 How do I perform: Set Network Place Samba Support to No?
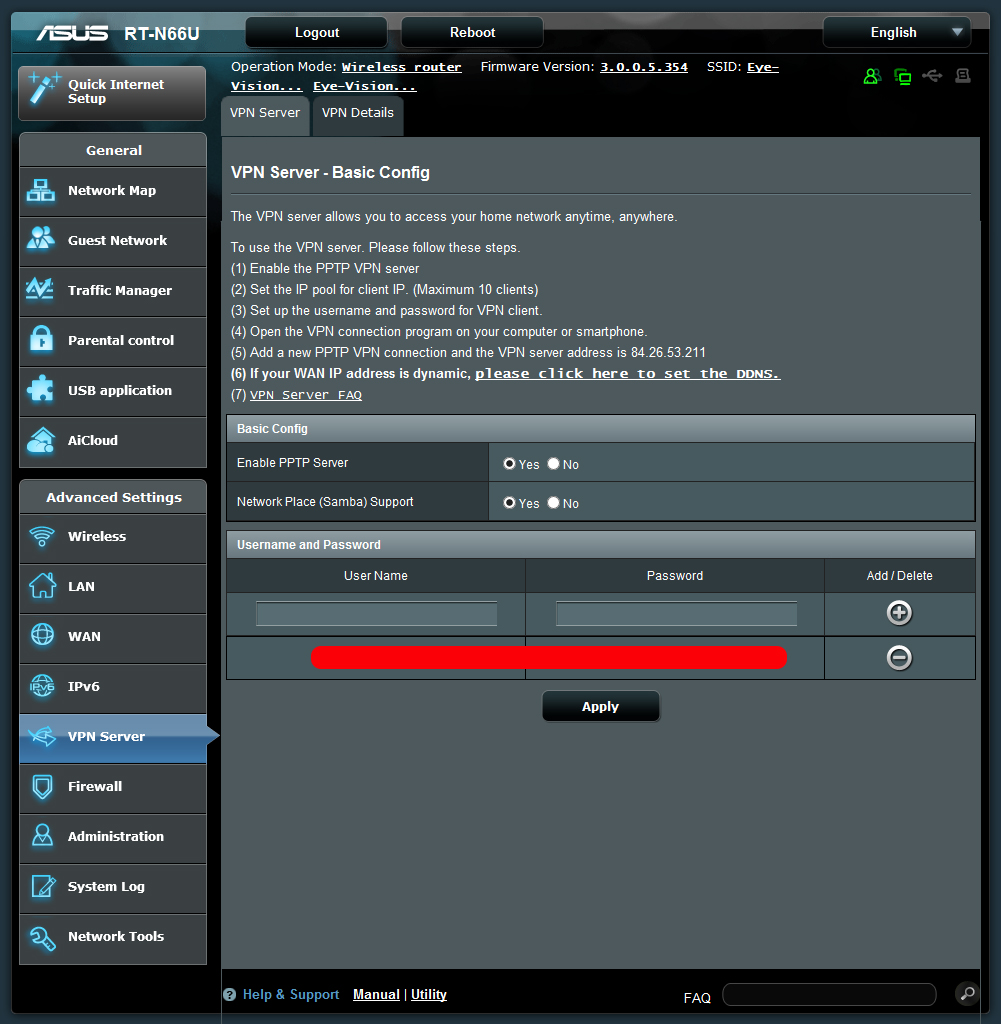[x=554, y=503]
